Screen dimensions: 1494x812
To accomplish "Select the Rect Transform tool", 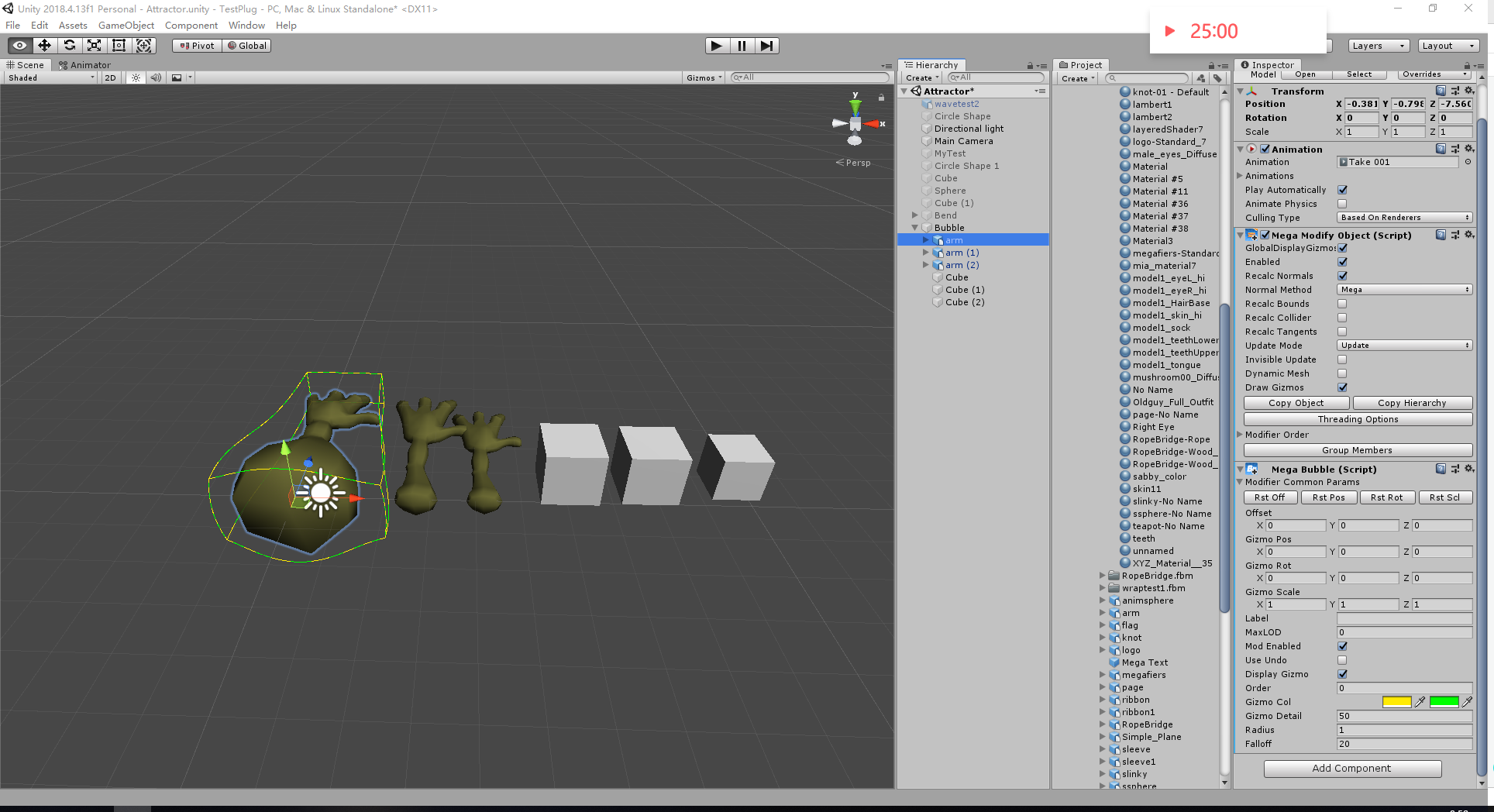I will pos(119,46).
